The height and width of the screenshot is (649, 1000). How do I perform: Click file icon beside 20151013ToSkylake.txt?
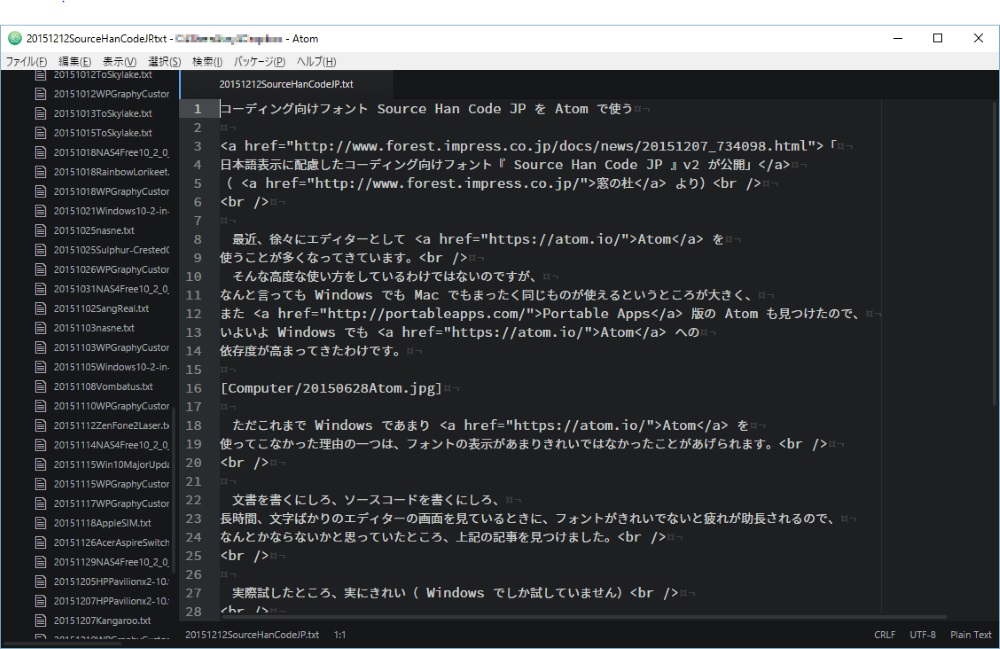point(41,113)
